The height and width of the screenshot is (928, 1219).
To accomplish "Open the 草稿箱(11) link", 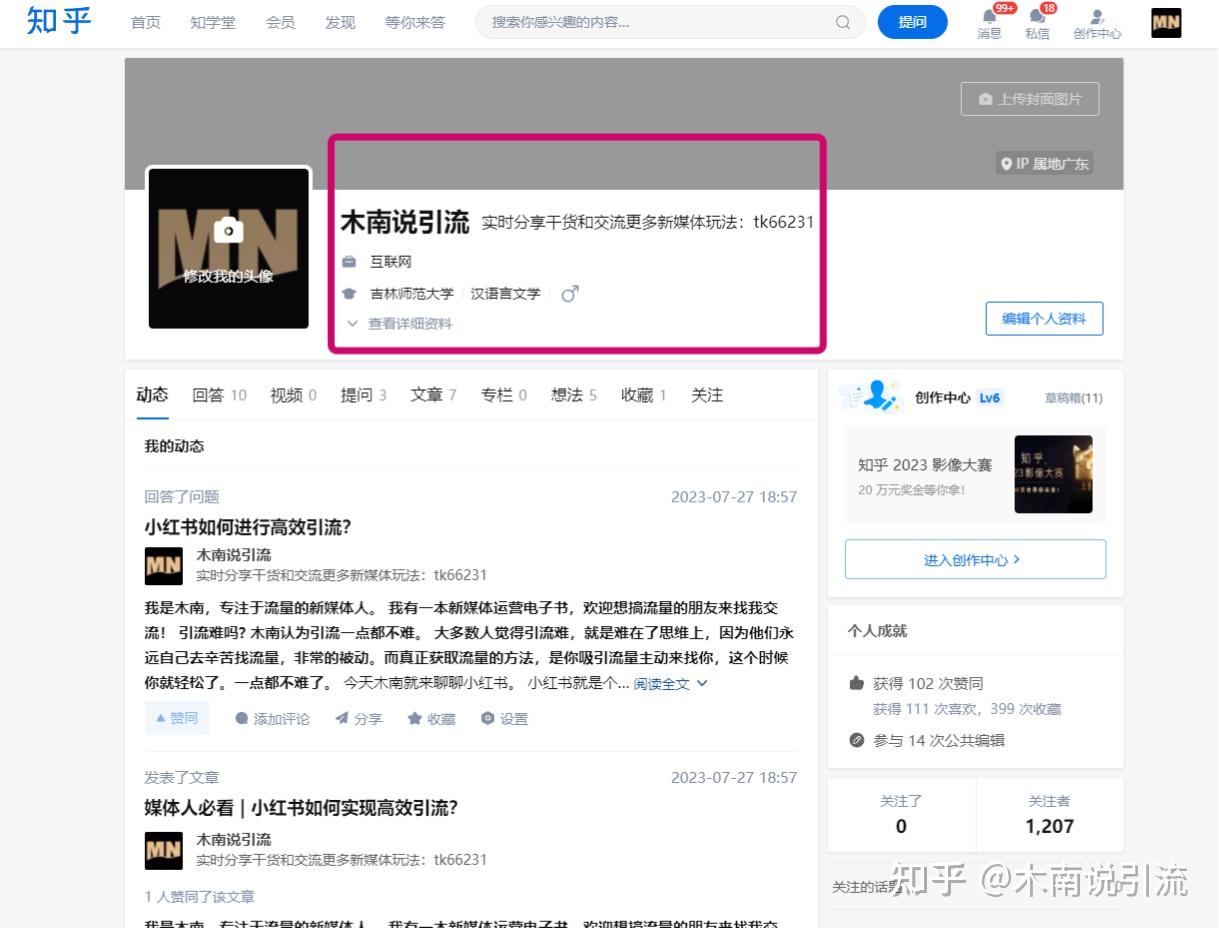I will click(x=1074, y=398).
